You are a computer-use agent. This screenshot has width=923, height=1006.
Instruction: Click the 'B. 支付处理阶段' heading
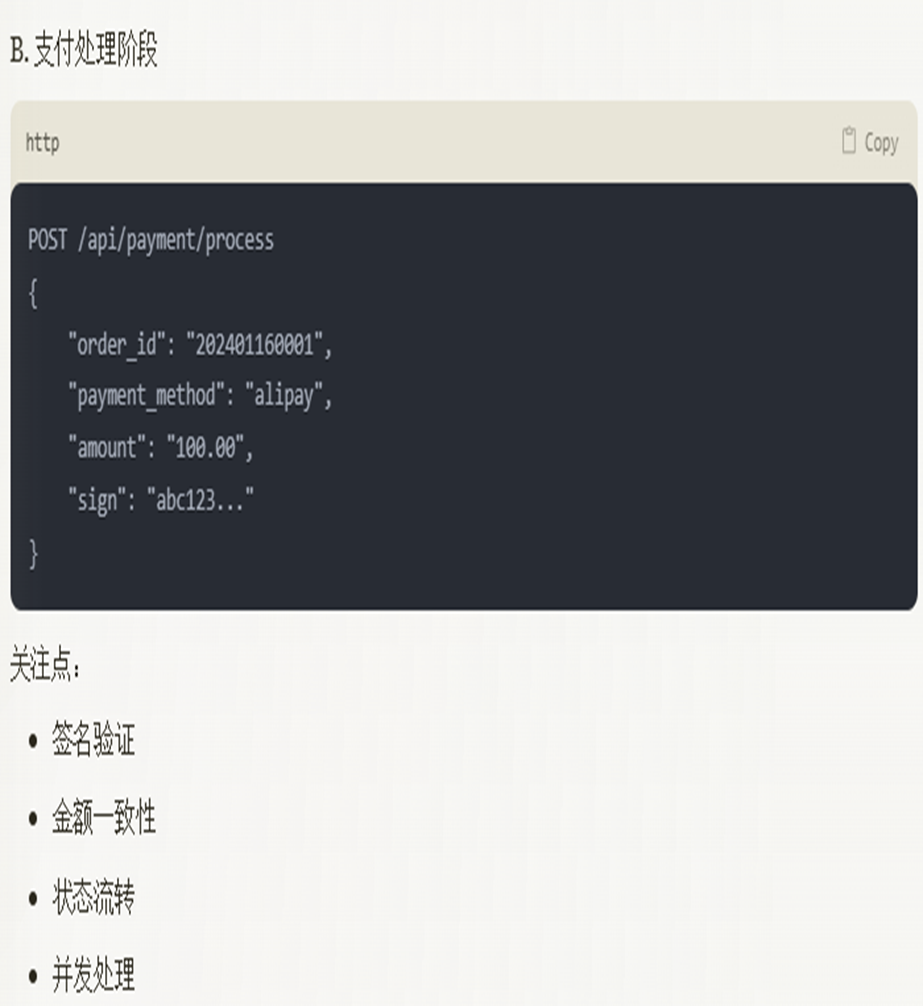click(84, 49)
